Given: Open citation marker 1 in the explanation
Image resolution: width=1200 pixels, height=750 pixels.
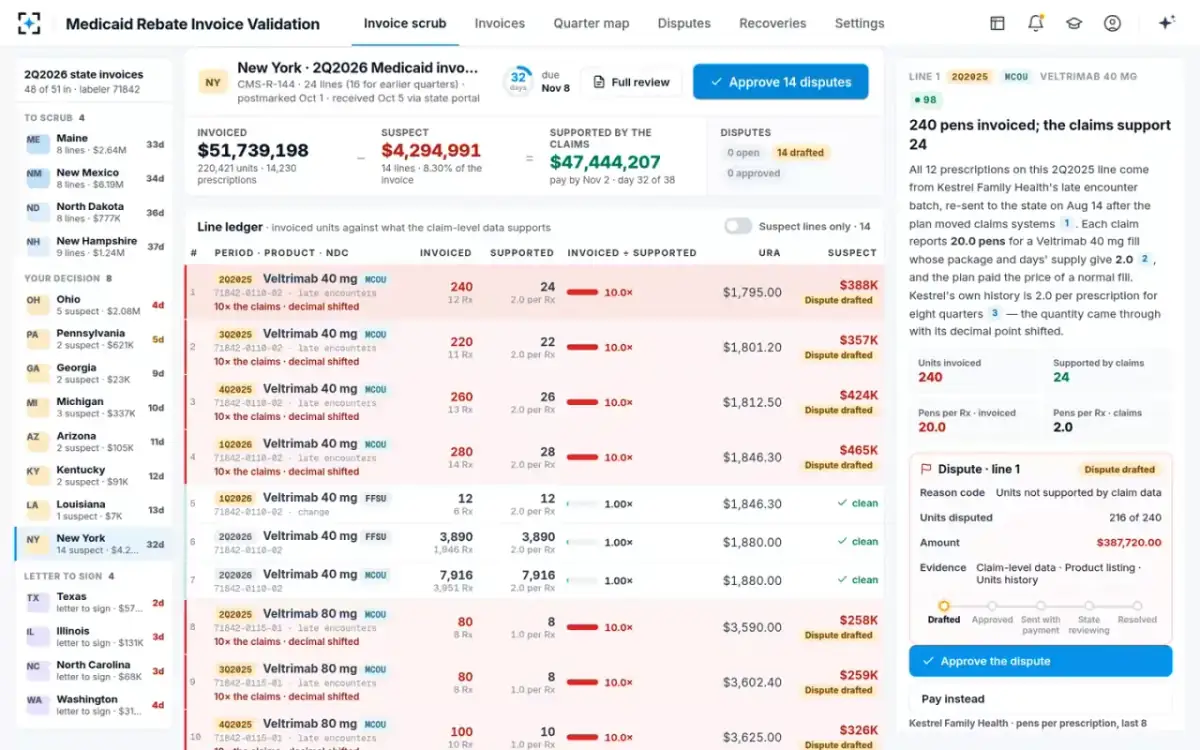Looking at the screenshot, I should click(1067, 224).
